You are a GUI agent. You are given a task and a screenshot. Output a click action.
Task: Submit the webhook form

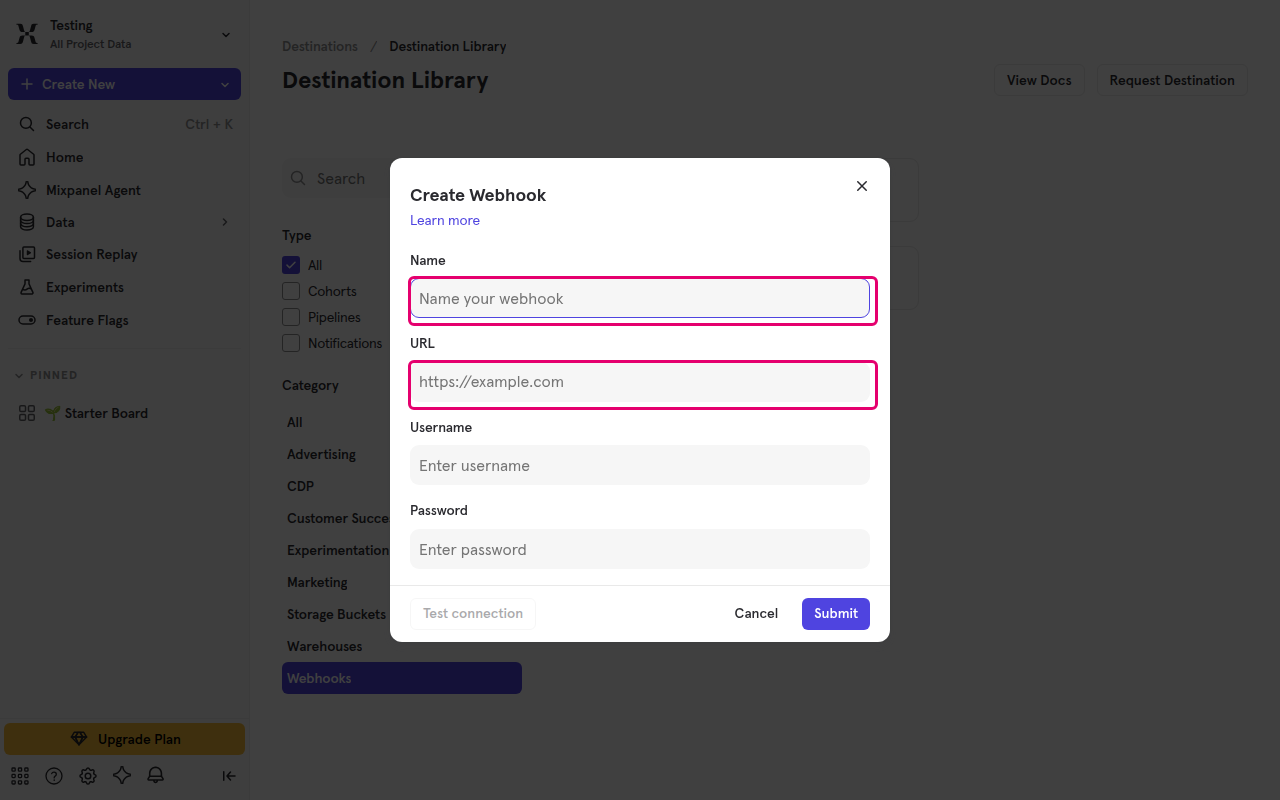click(x=836, y=614)
